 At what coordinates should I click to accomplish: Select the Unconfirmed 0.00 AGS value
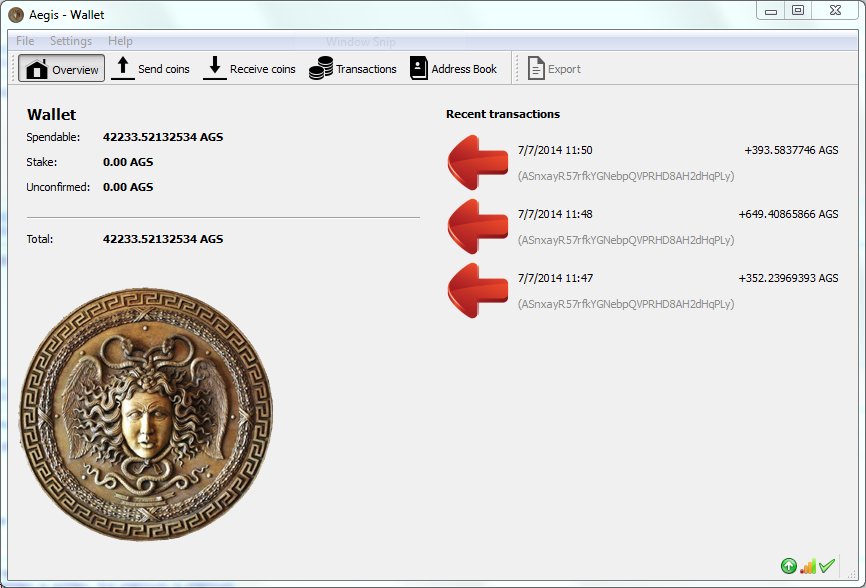point(128,187)
